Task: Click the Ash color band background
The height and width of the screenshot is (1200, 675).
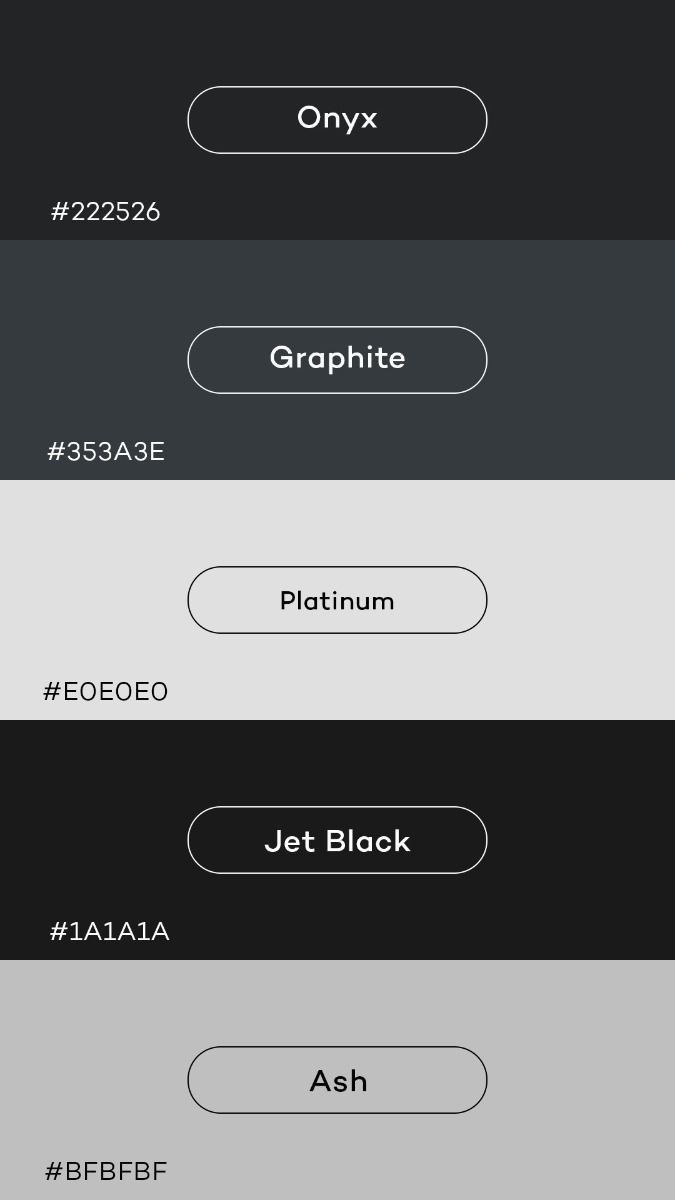Action: (580, 1010)
